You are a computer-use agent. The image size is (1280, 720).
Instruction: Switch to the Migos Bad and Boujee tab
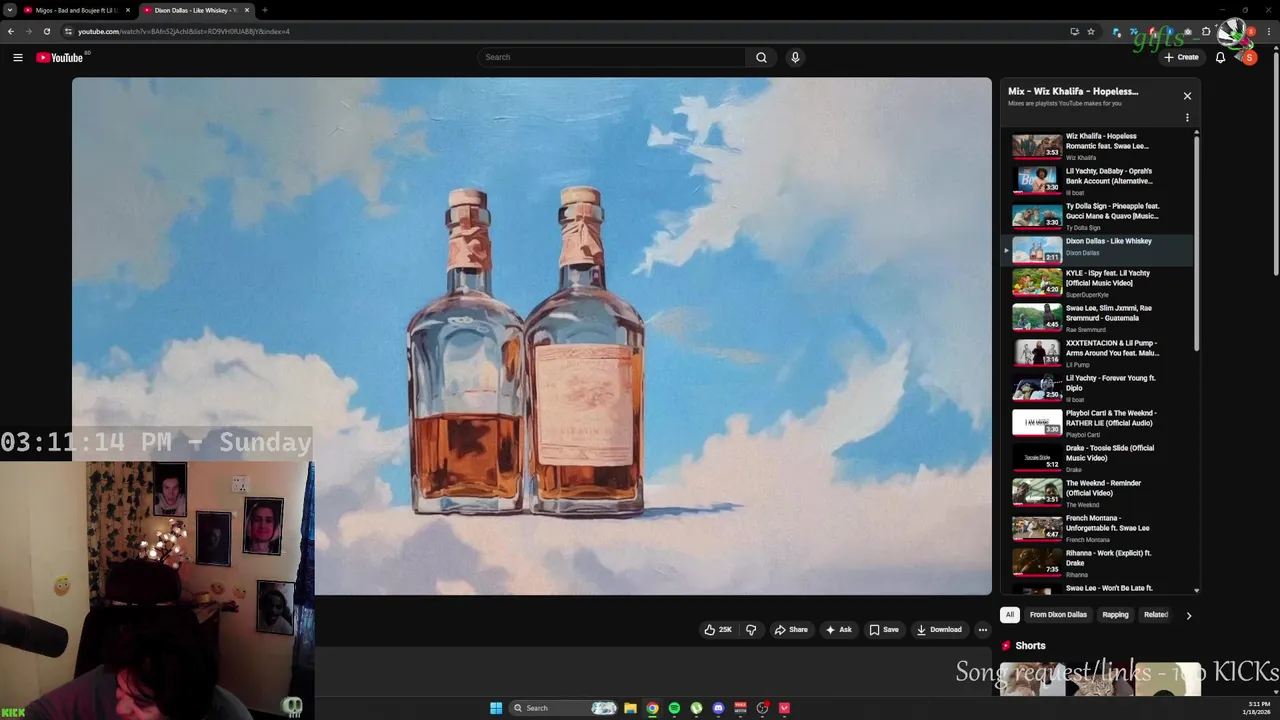[x=76, y=10]
